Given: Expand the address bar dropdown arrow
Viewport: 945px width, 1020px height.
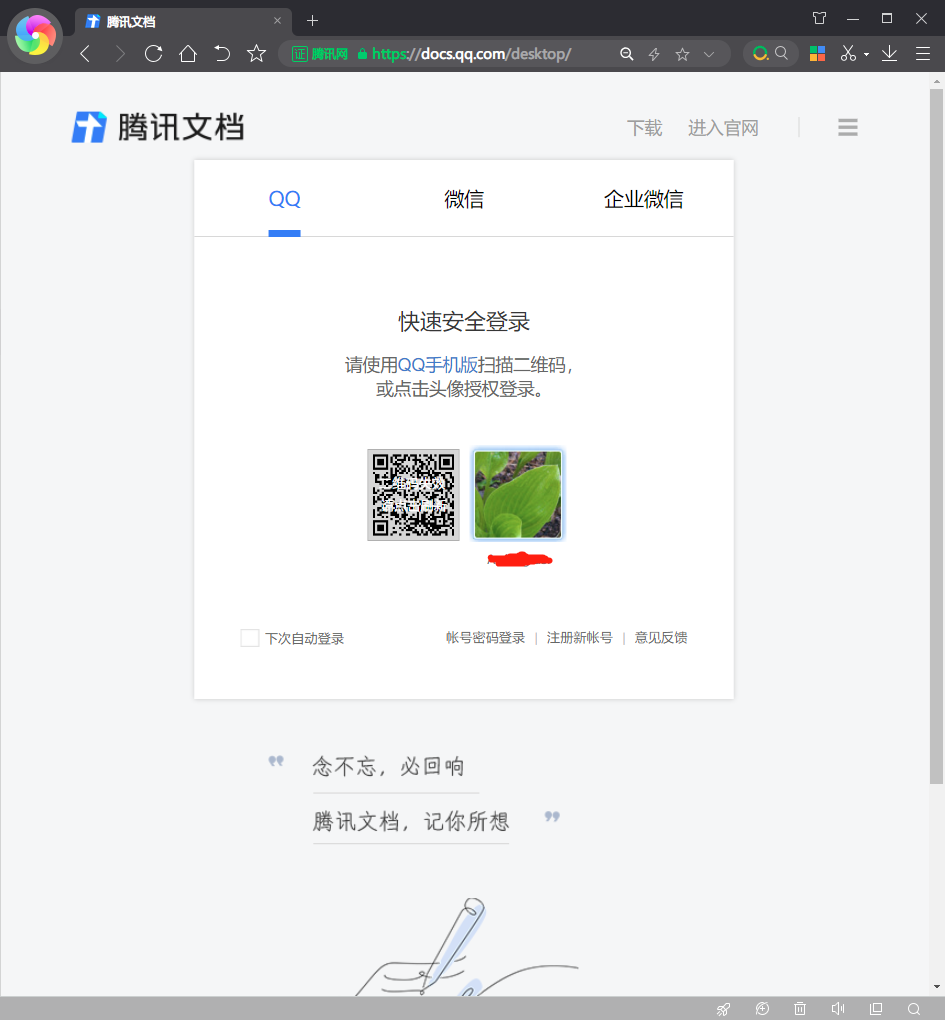Looking at the screenshot, I should 710,55.
